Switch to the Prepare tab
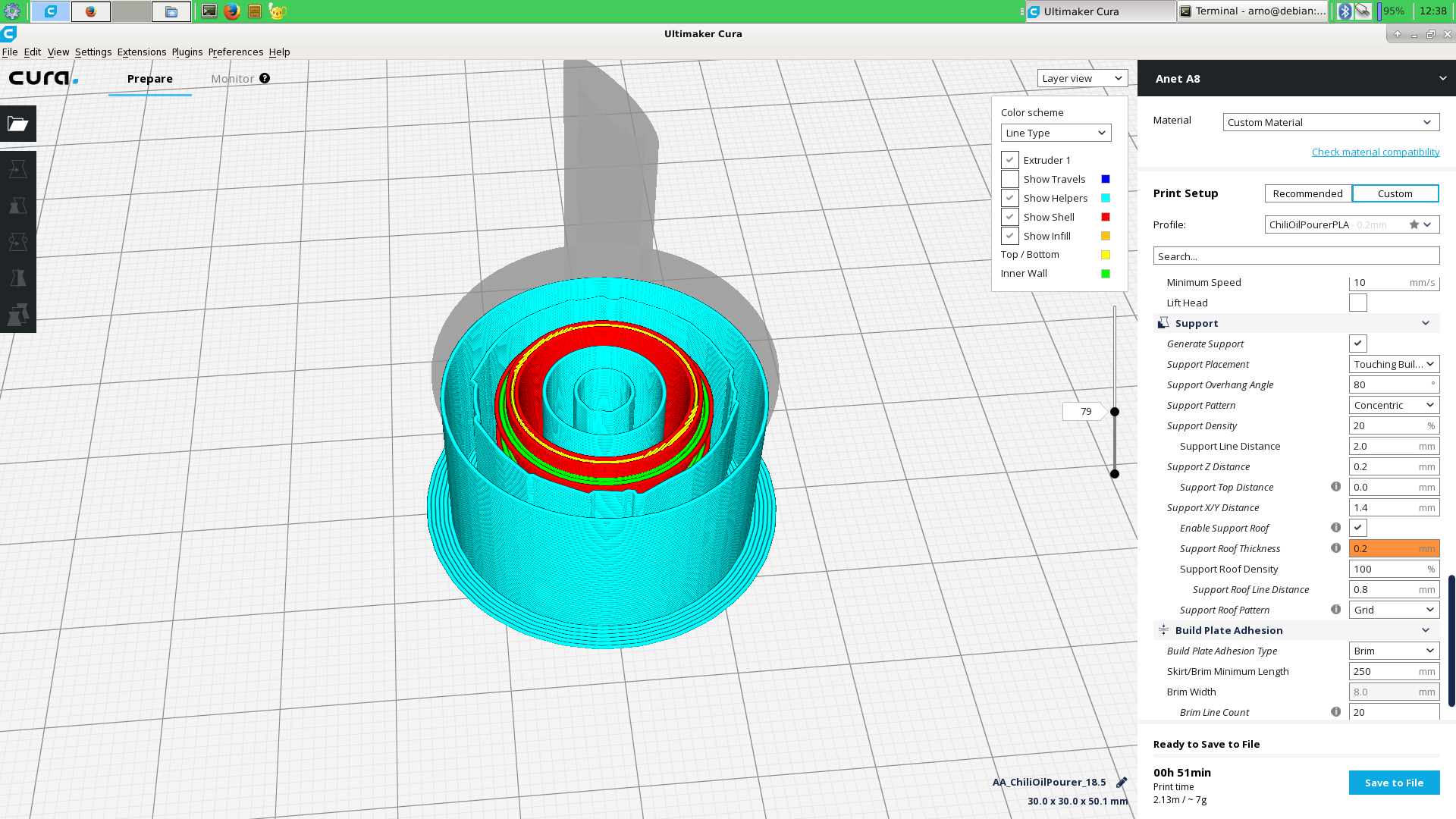 pos(150,78)
